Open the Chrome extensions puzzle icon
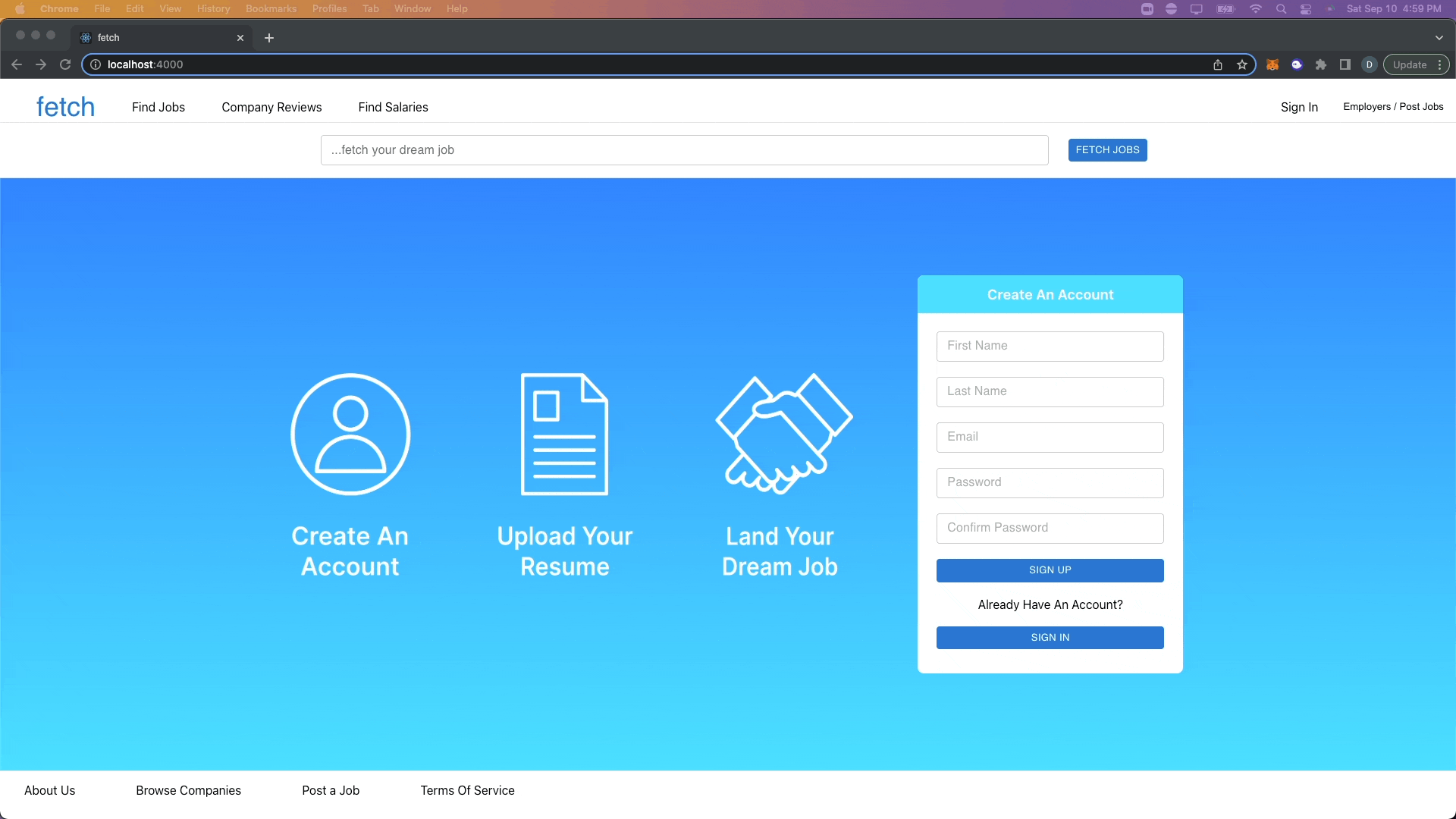This screenshot has height=819, width=1456. (1321, 64)
